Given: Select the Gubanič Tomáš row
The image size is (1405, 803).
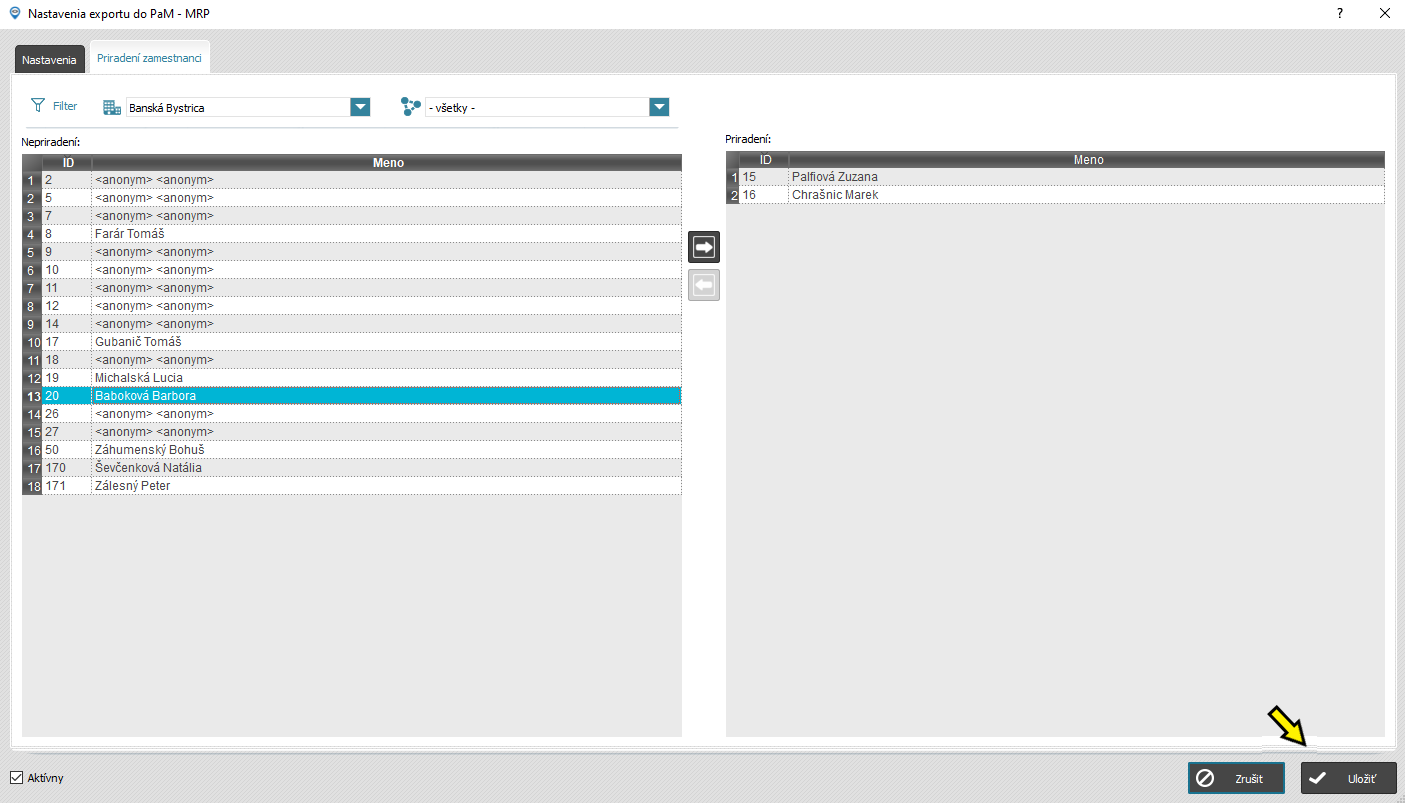Looking at the screenshot, I should coord(352,342).
